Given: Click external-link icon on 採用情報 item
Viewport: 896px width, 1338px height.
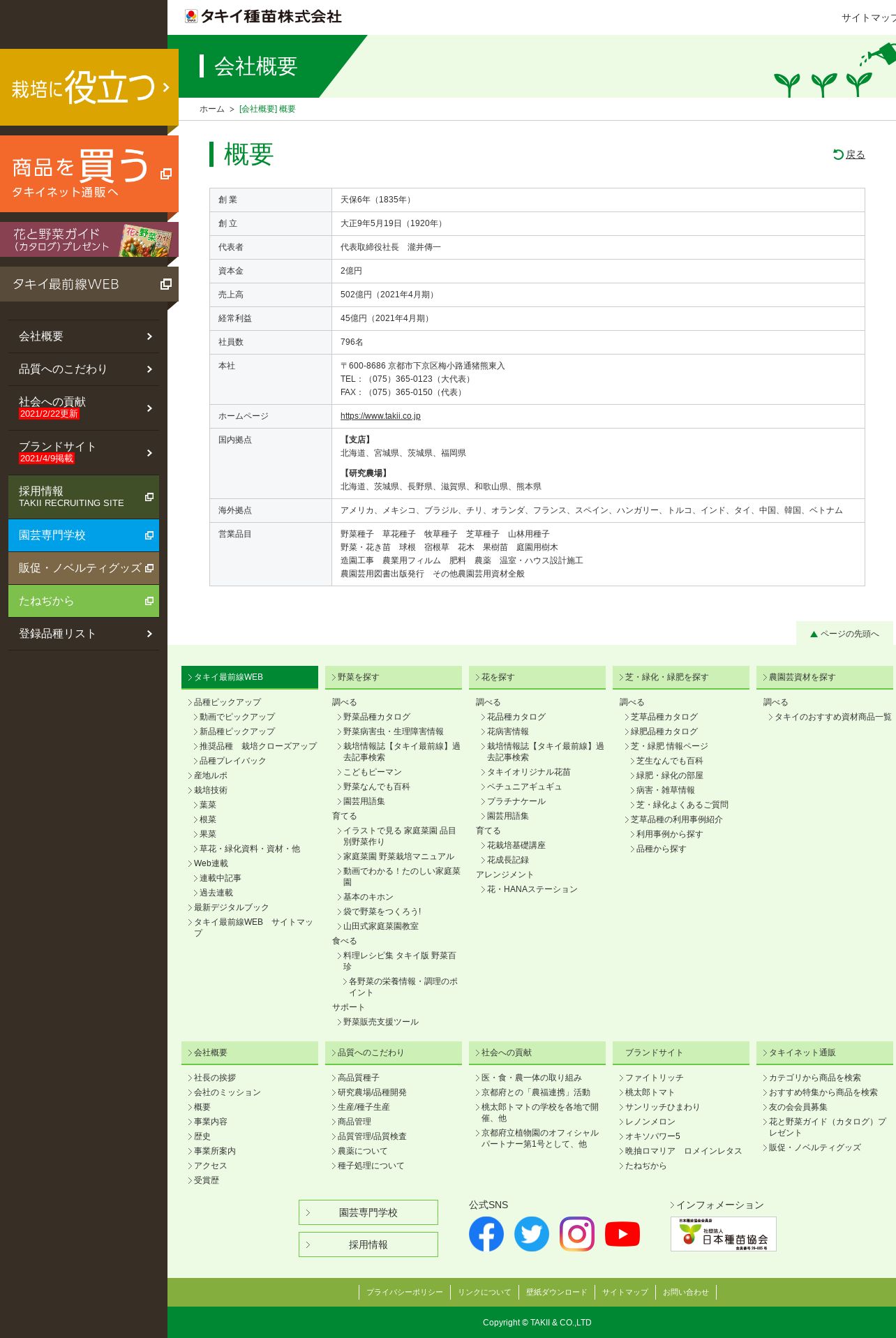Looking at the screenshot, I should tap(149, 497).
